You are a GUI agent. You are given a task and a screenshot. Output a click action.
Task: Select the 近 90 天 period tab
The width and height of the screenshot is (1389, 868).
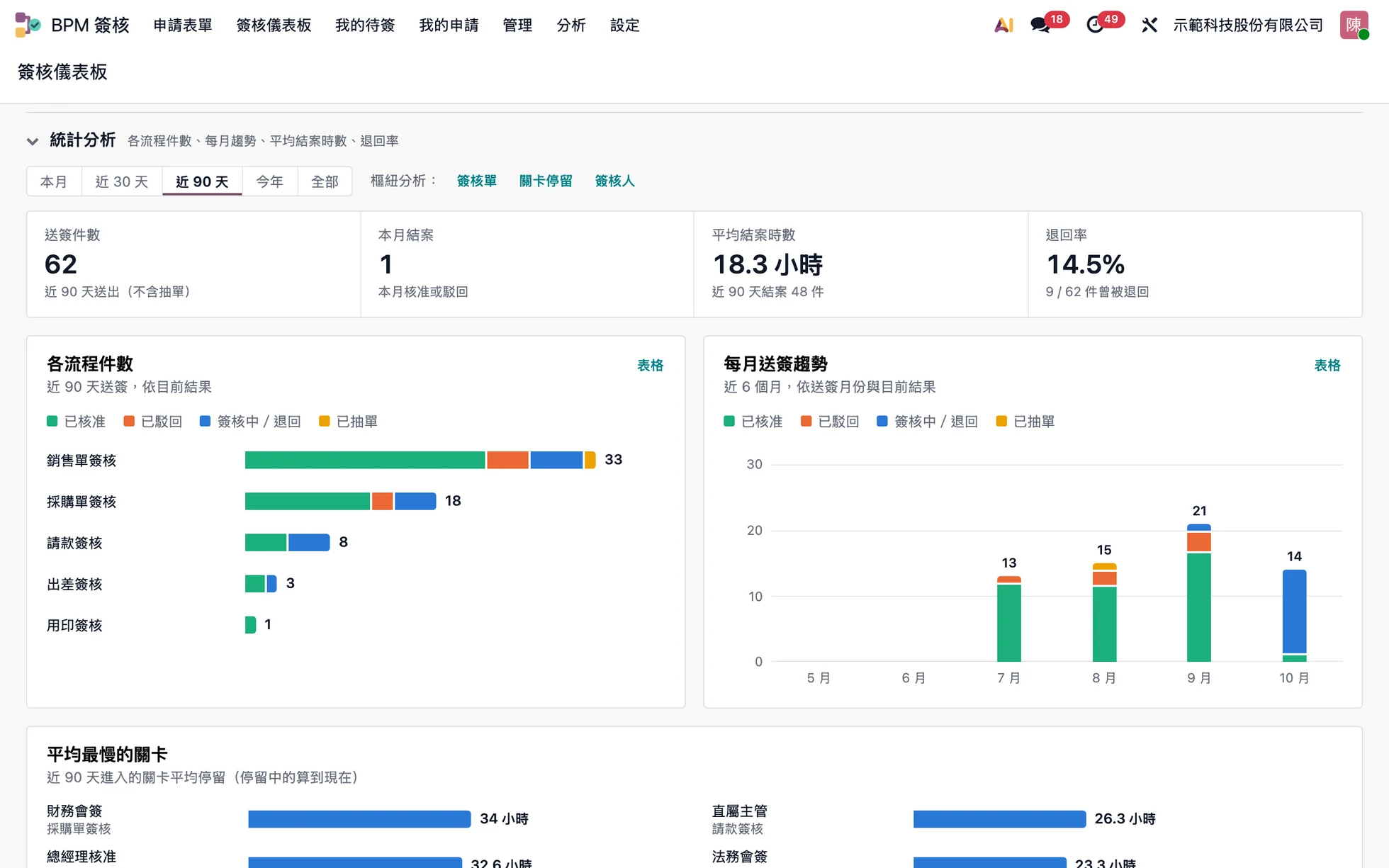click(x=203, y=181)
